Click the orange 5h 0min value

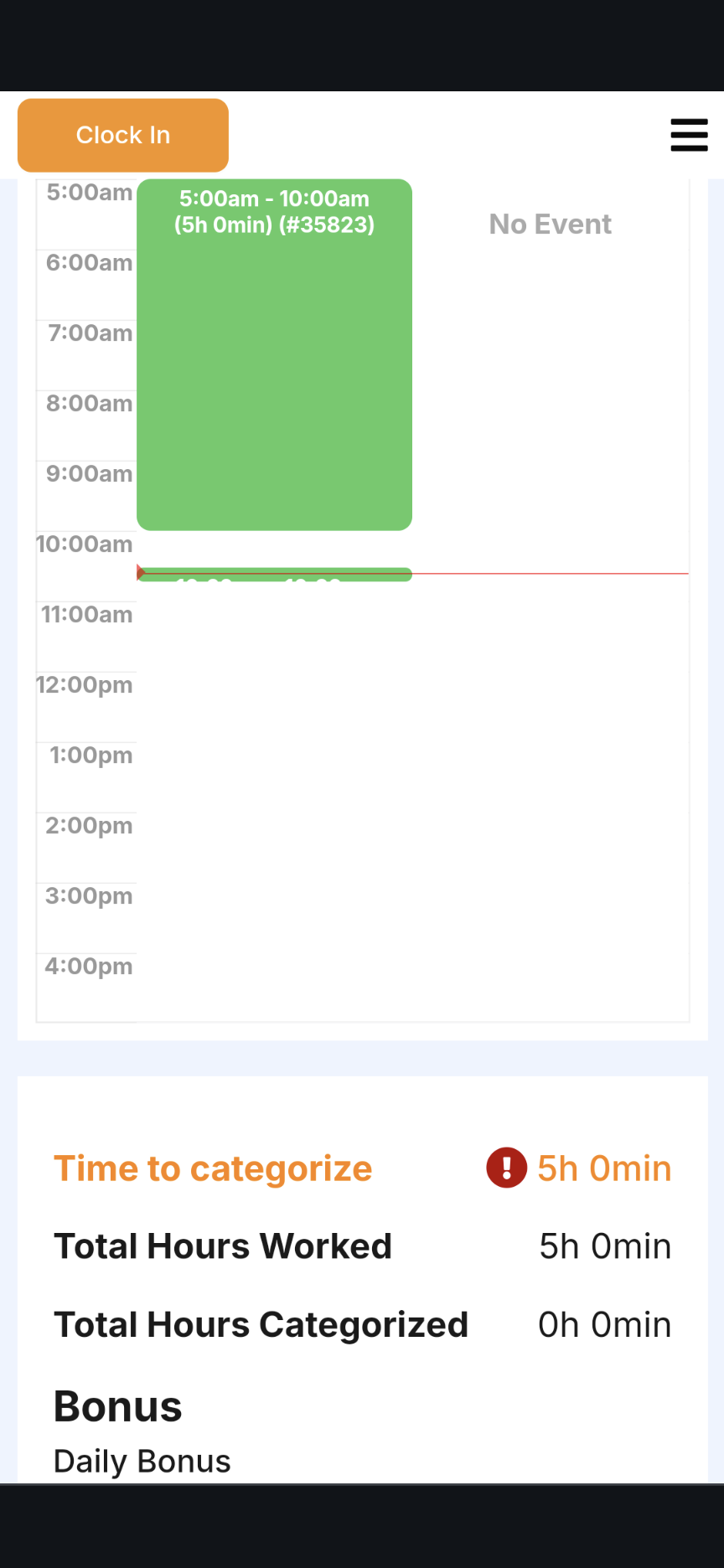click(x=604, y=1168)
